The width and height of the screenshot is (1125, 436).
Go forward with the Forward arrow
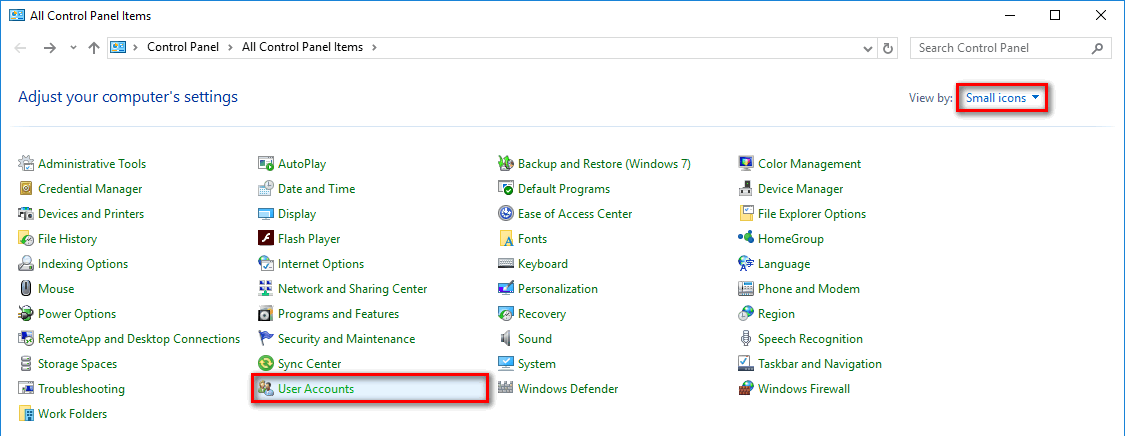(50, 48)
